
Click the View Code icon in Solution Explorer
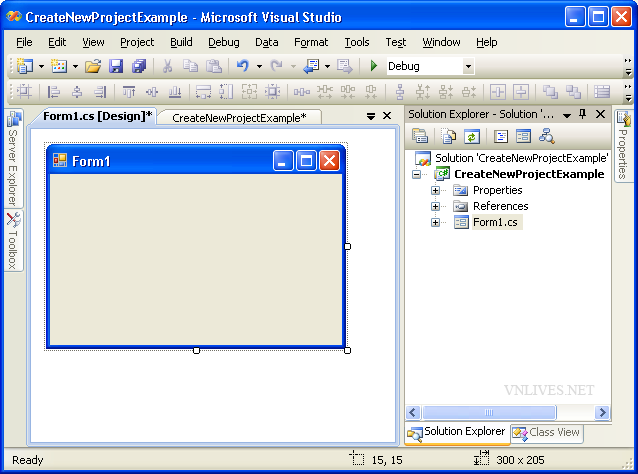pyautogui.click(x=500, y=136)
